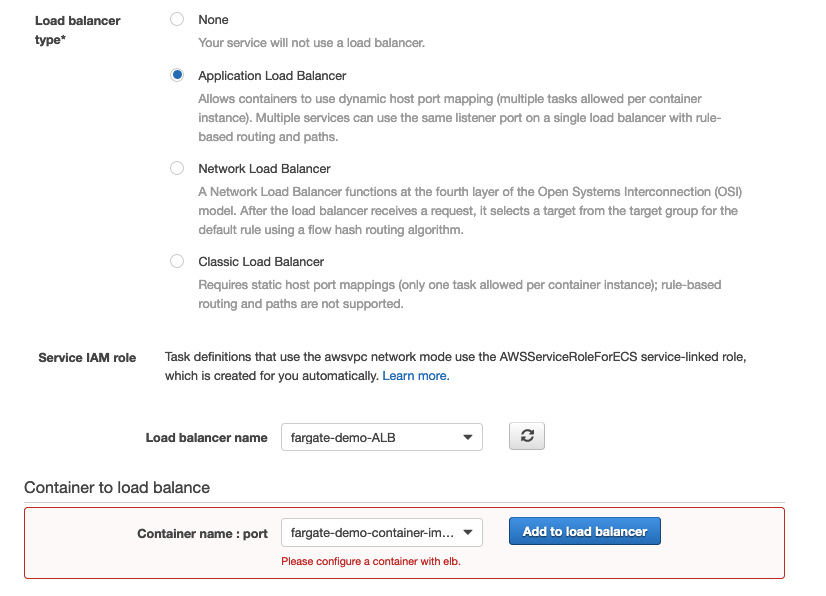The height and width of the screenshot is (596, 826).
Task: Select the None load balancer radio button
Action: 177,19
